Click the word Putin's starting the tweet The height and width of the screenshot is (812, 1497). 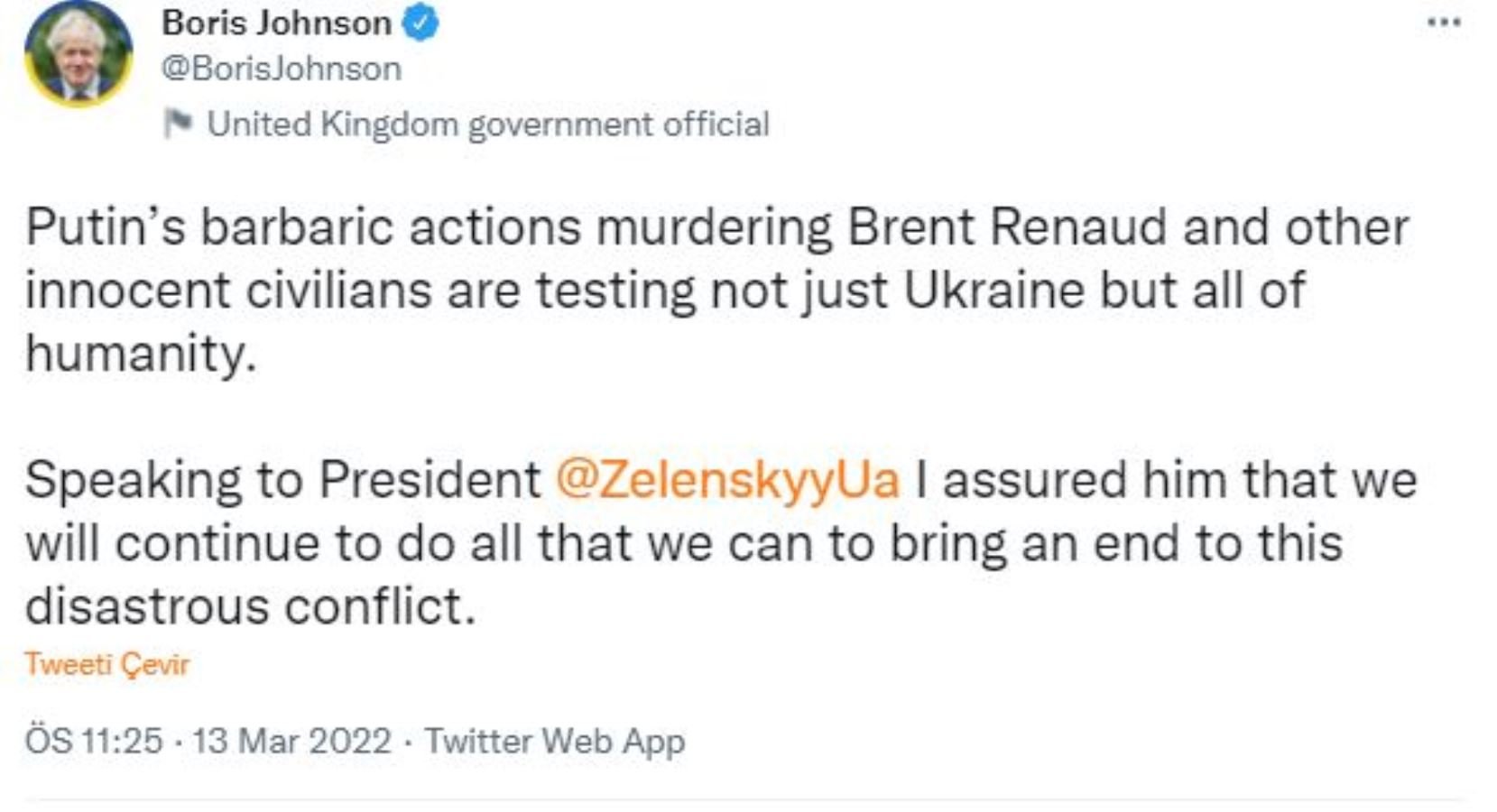tap(105, 227)
